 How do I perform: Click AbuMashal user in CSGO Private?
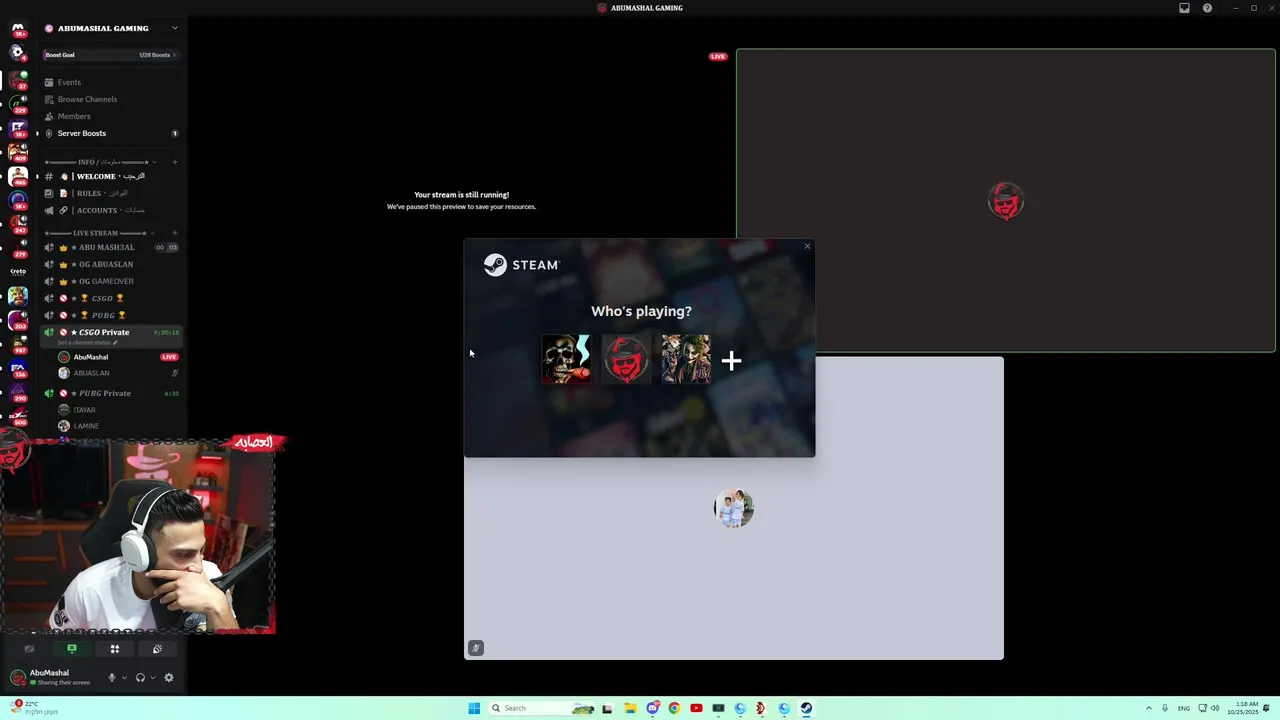click(91, 357)
